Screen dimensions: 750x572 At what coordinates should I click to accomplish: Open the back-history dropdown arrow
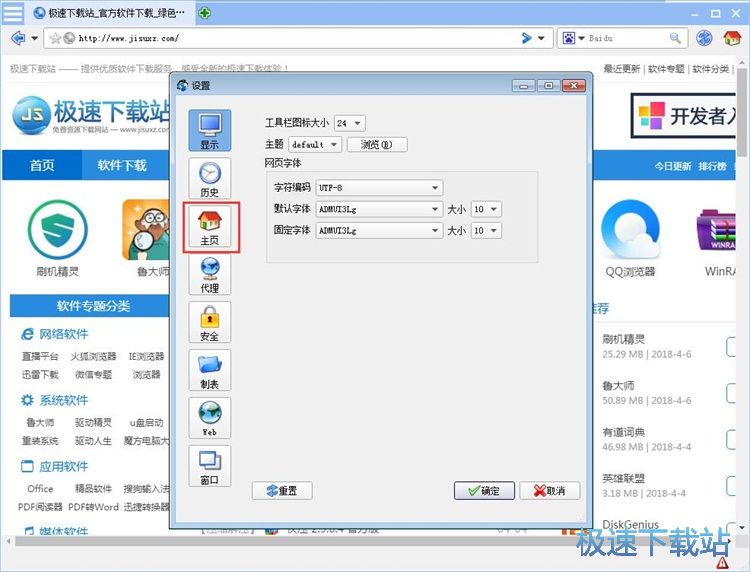34,38
